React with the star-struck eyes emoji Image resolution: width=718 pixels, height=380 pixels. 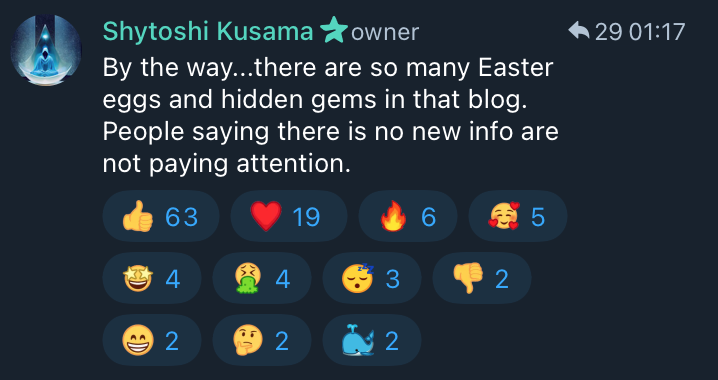[x=152, y=278]
